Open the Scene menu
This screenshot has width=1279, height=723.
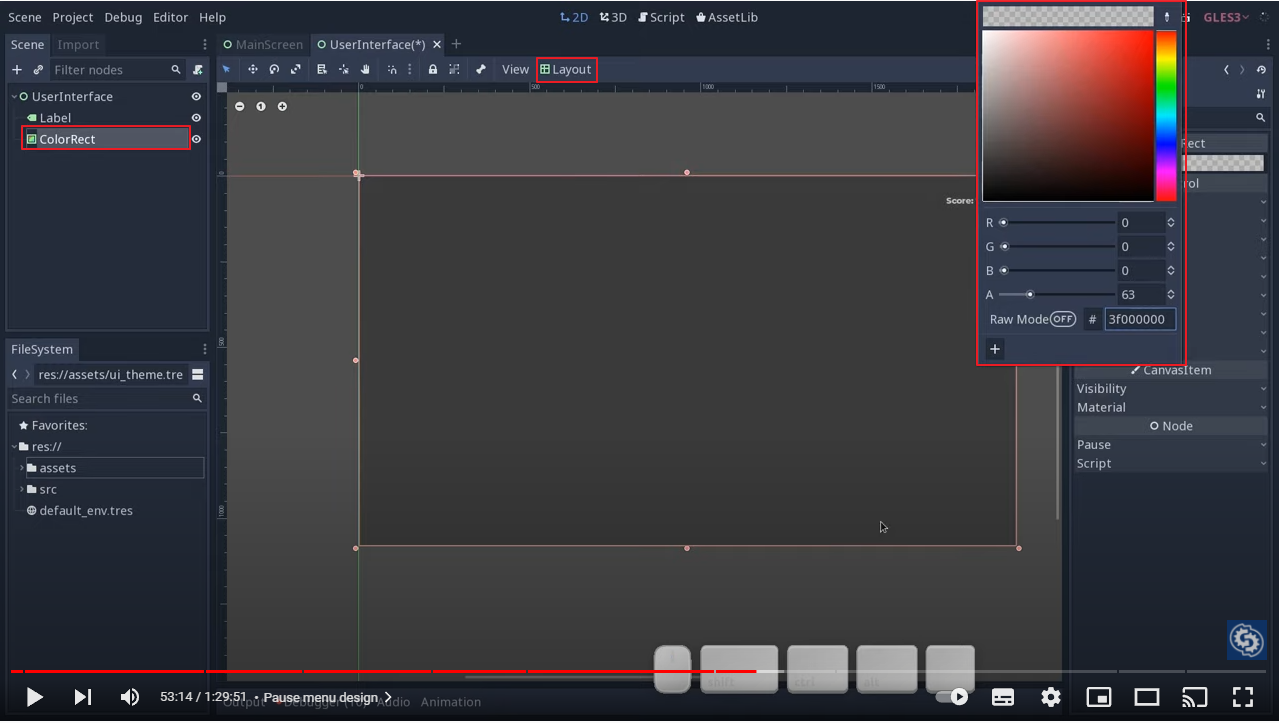pos(25,17)
